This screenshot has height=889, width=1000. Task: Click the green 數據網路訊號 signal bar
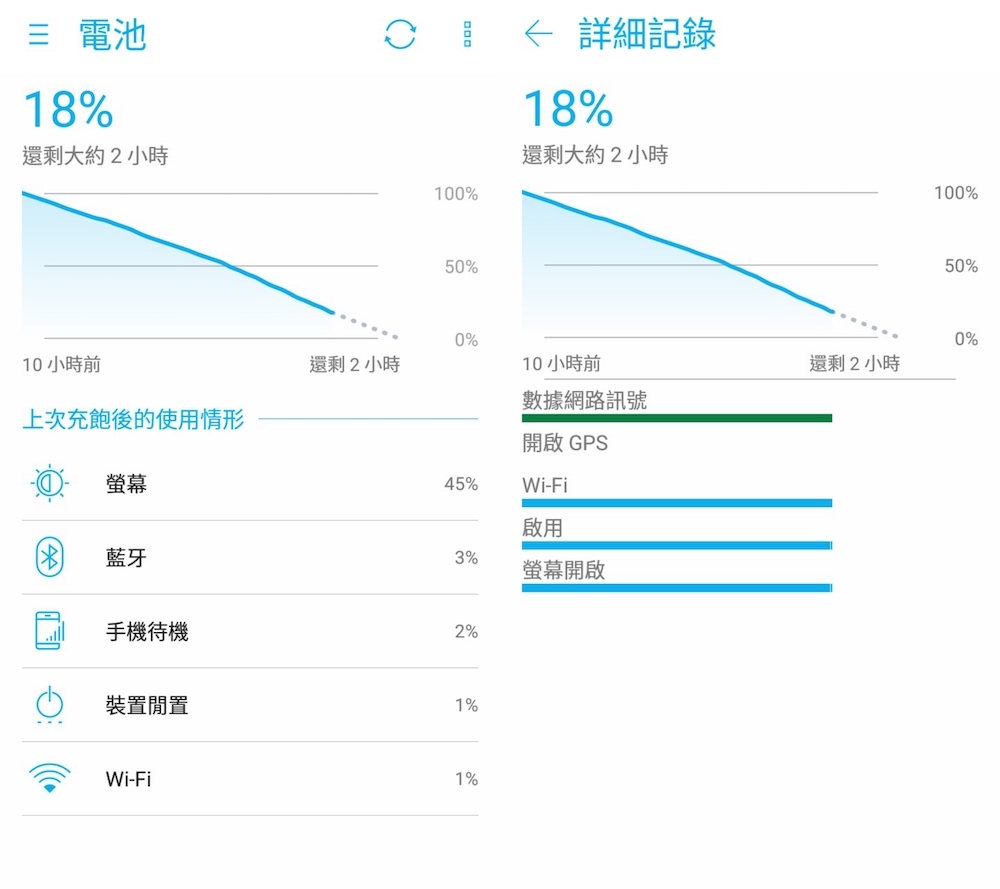coord(676,418)
